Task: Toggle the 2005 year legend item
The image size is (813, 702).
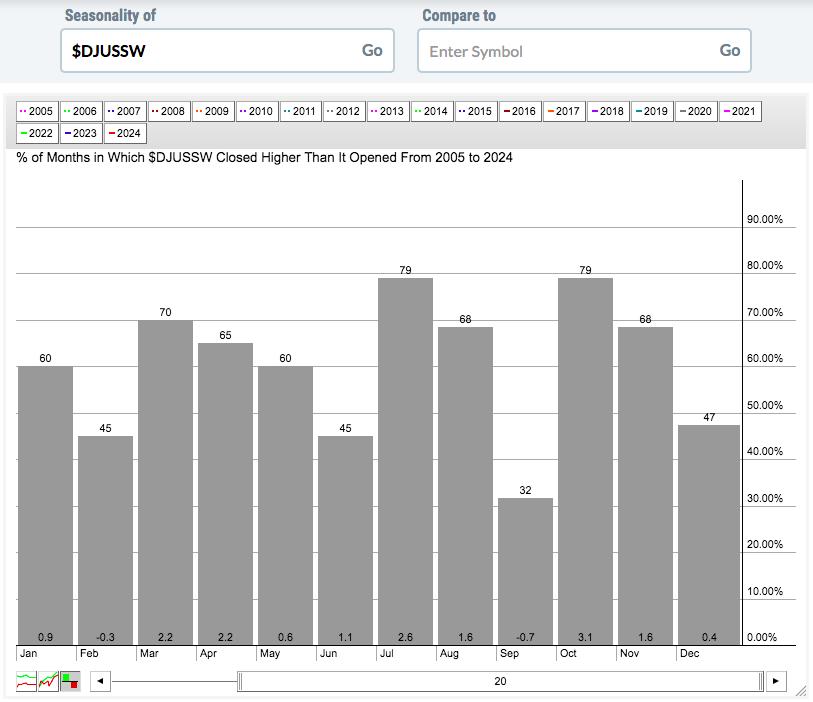Action: point(37,111)
